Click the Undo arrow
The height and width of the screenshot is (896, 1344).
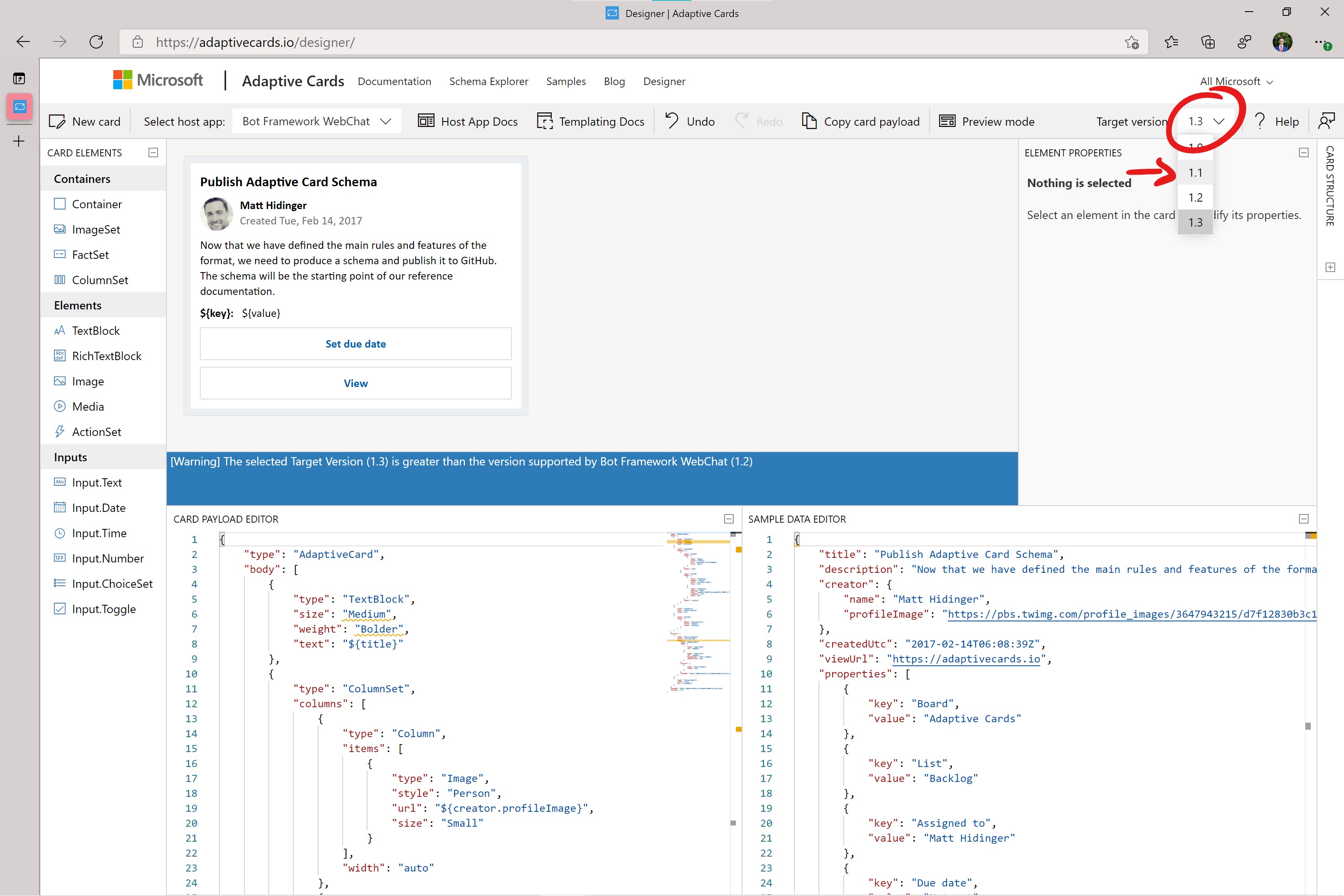672,121
